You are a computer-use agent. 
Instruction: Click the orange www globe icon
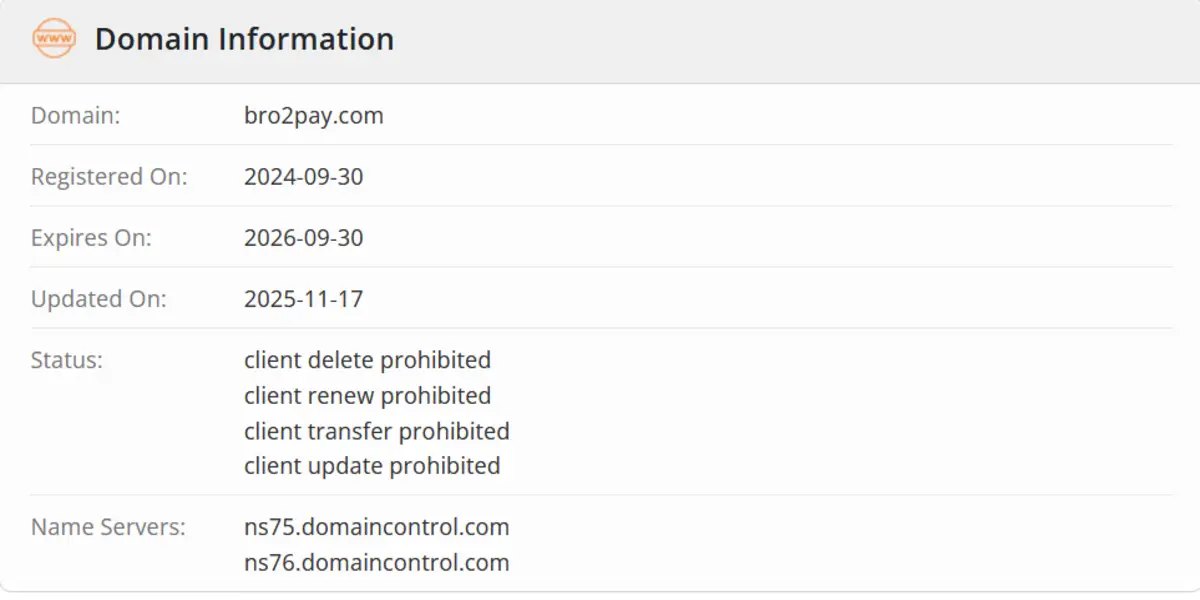click(x=53, y=39)
